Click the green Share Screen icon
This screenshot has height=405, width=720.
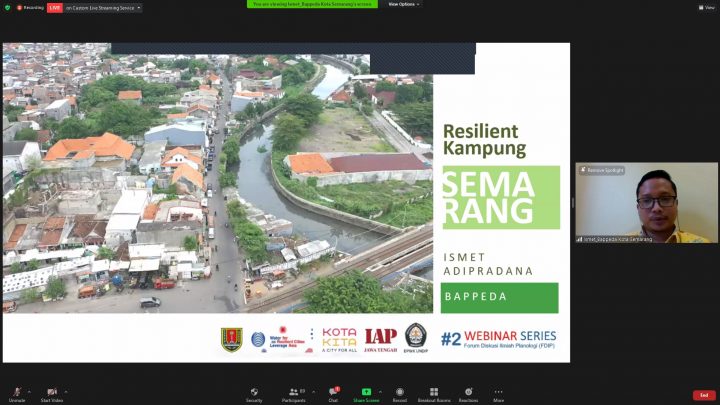click(x=366, y=391)
